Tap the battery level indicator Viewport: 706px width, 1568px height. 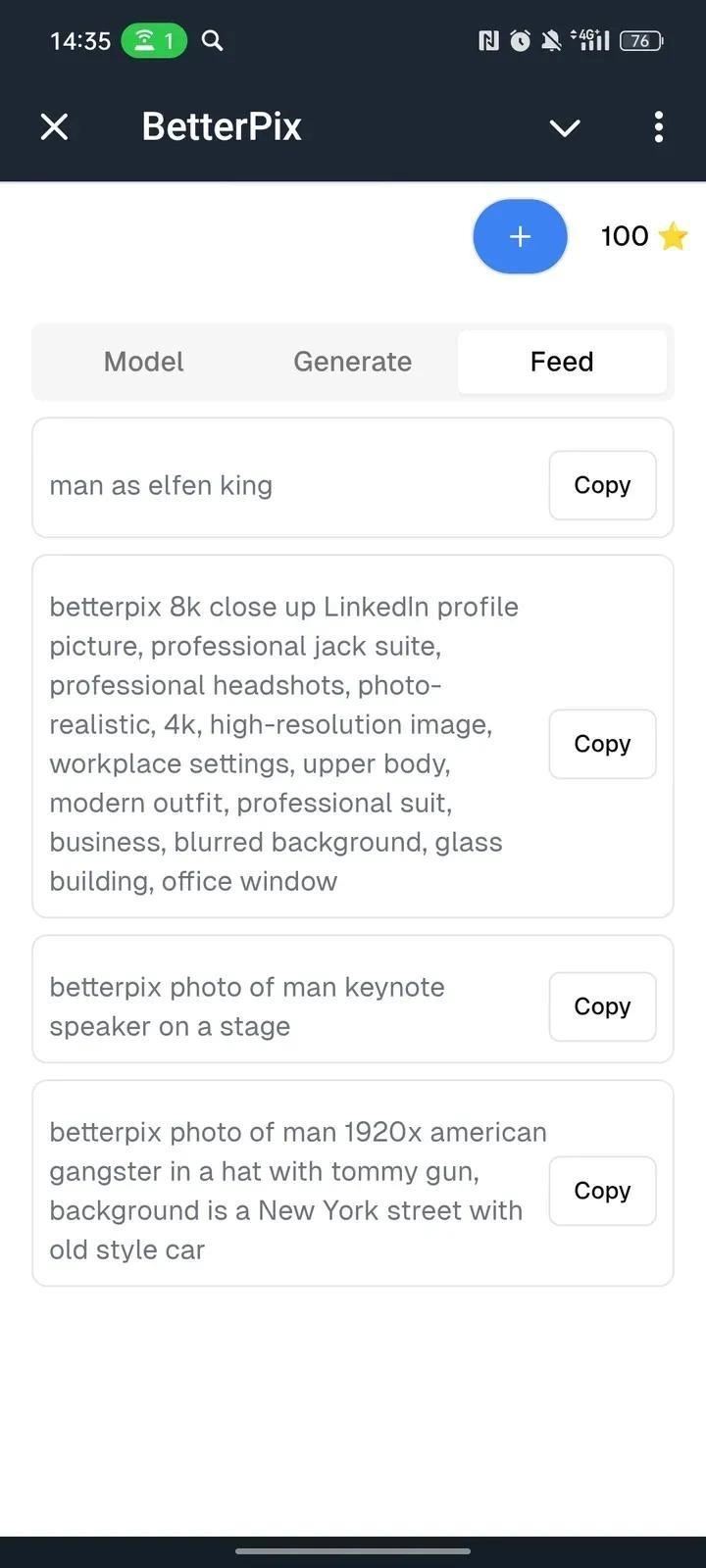[x=641, y=41]
